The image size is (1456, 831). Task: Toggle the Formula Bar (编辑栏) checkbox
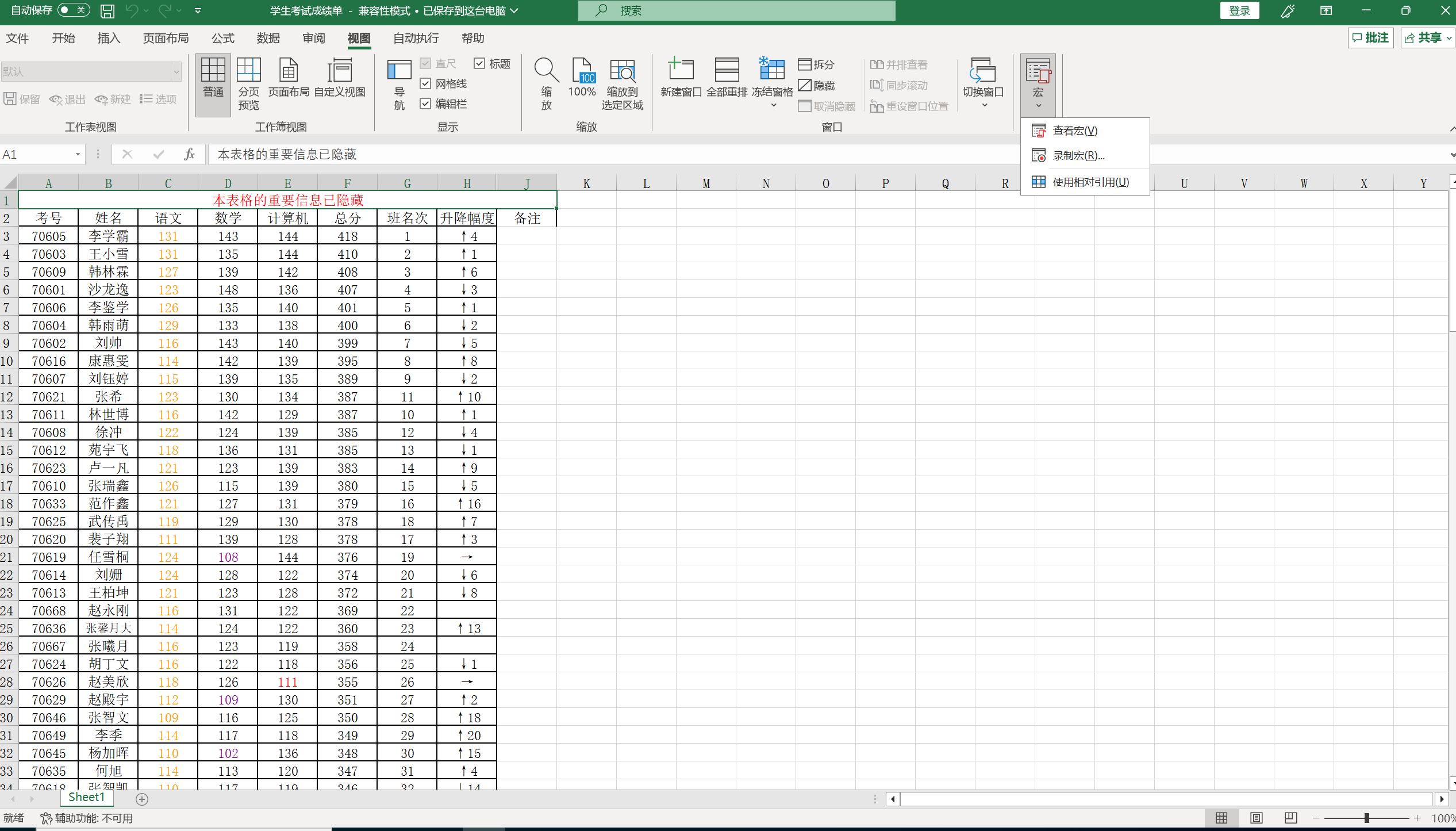coord(425,104)
